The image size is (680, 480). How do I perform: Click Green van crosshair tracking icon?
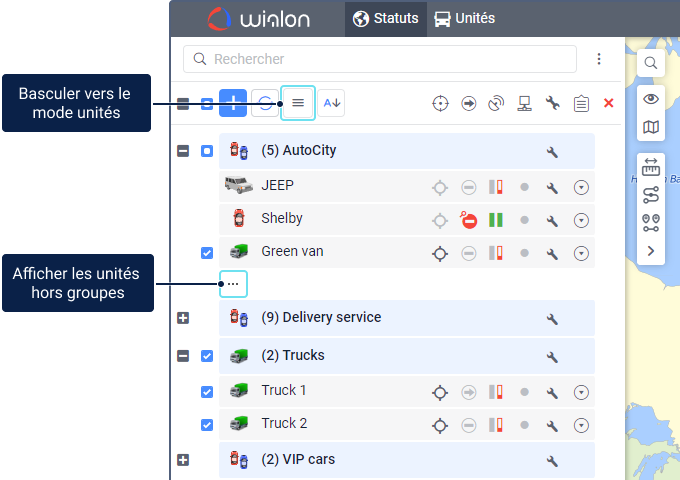click(440, 254)
